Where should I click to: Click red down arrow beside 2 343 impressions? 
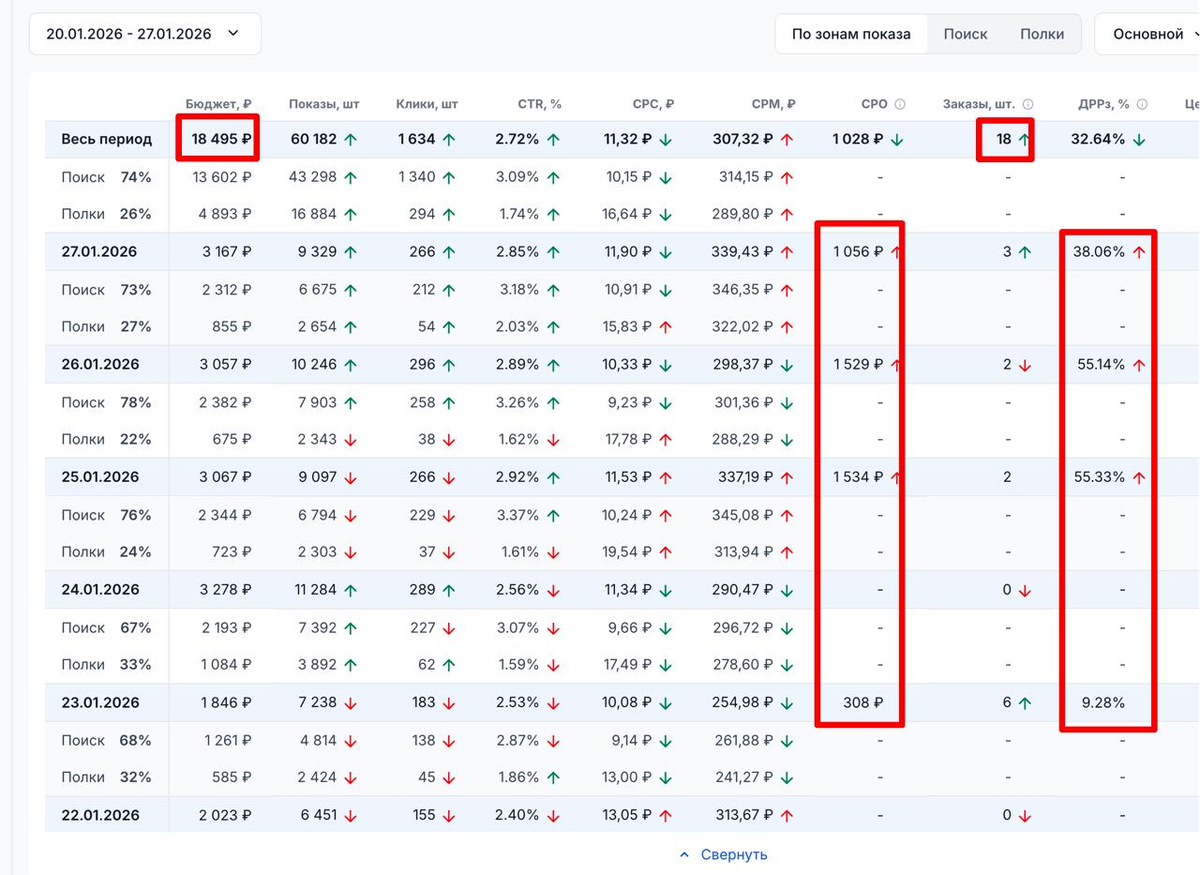pos(351,439)
